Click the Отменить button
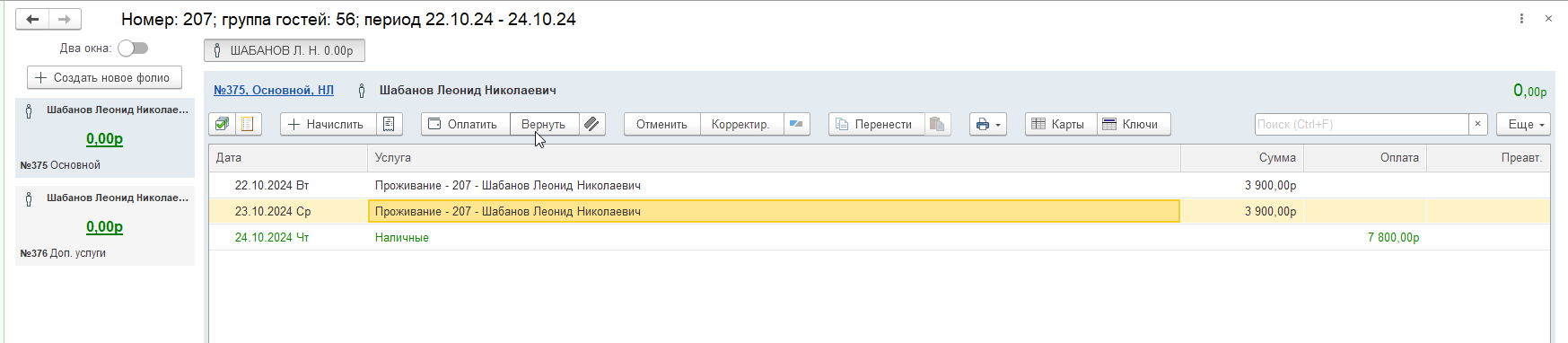Screen dimensions: 1568x343 661,124
